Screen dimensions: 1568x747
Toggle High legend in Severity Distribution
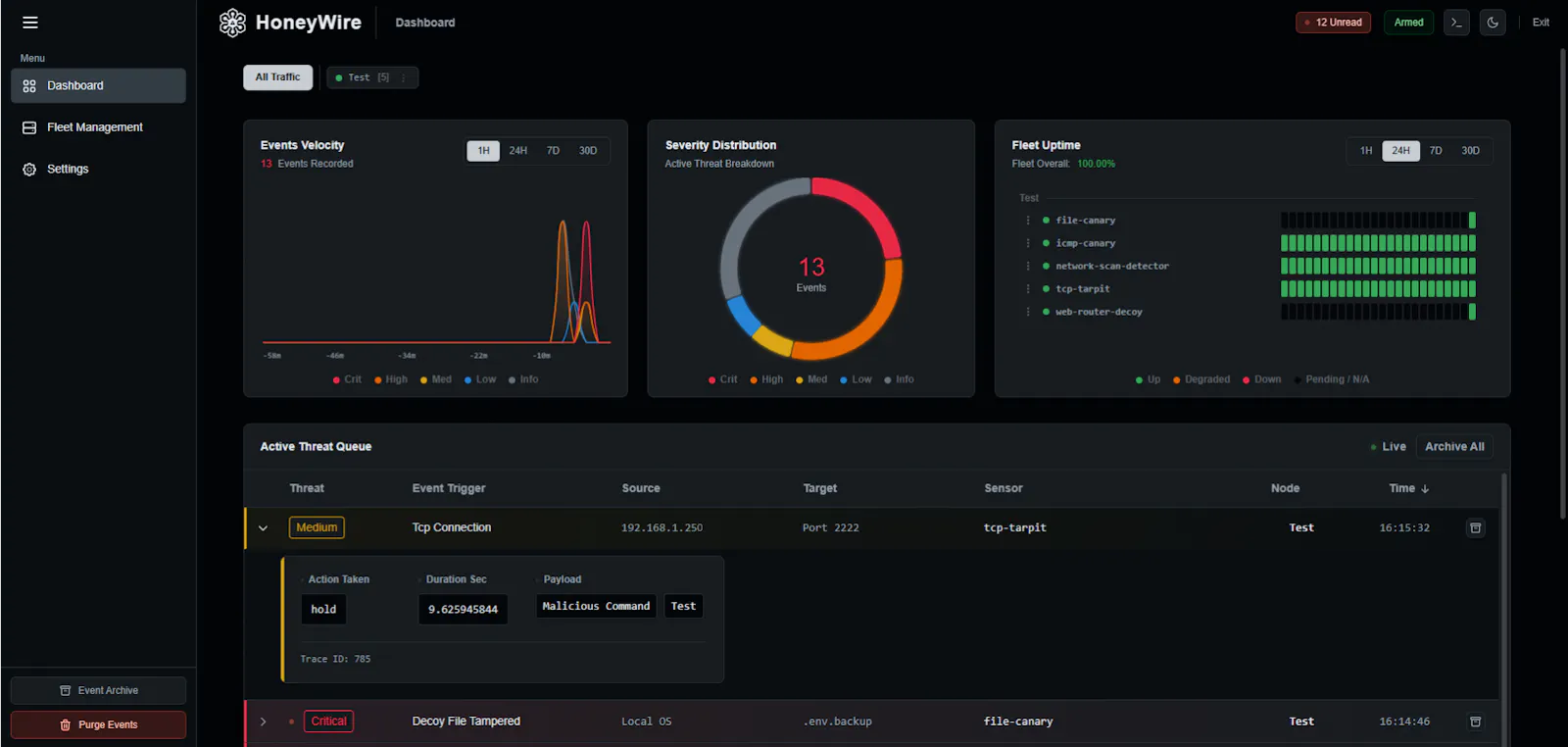[766, 379]
